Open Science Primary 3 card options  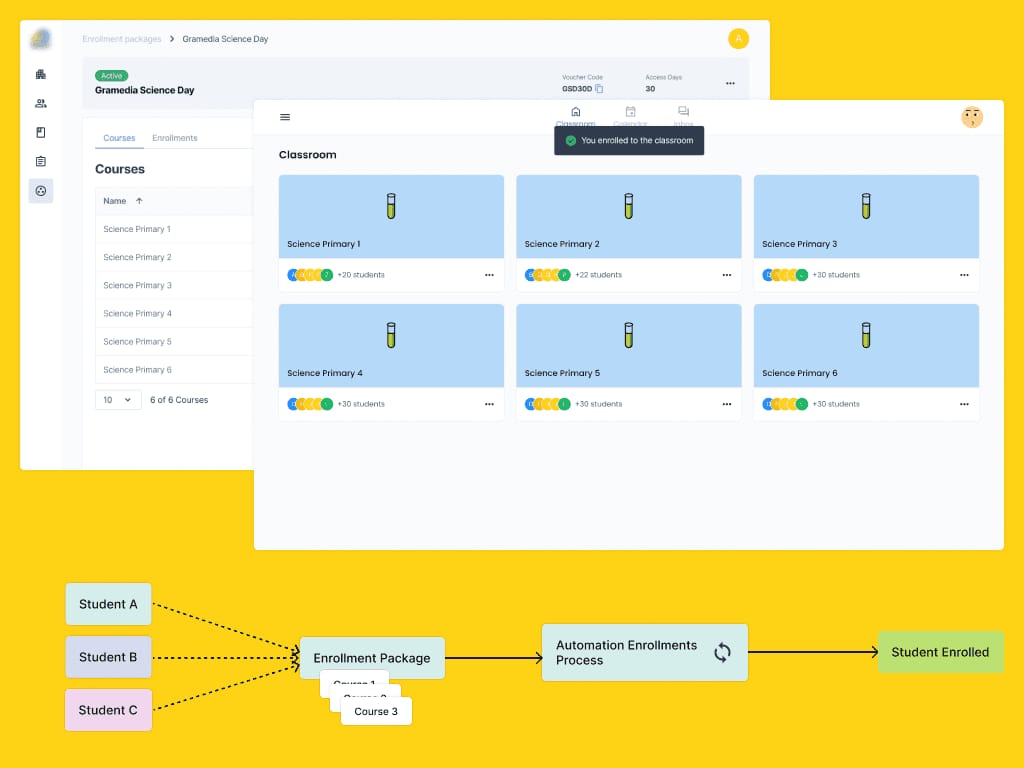coord(964,275)
